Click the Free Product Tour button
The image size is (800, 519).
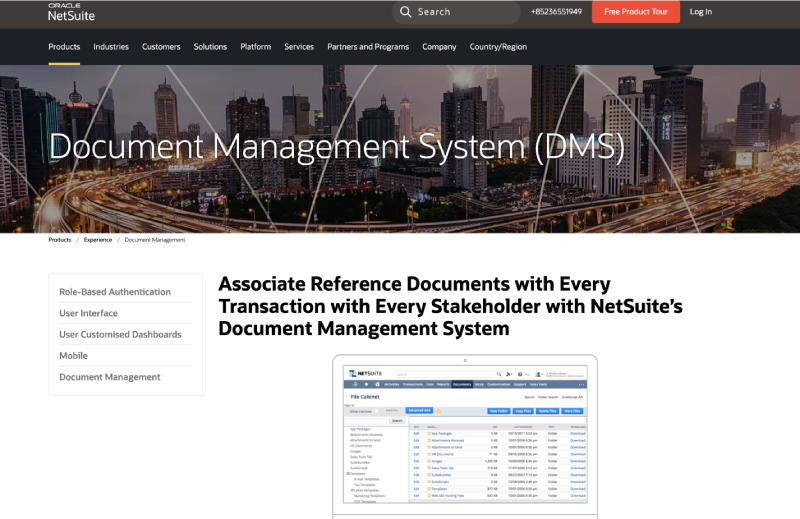(x=636, y=12)
